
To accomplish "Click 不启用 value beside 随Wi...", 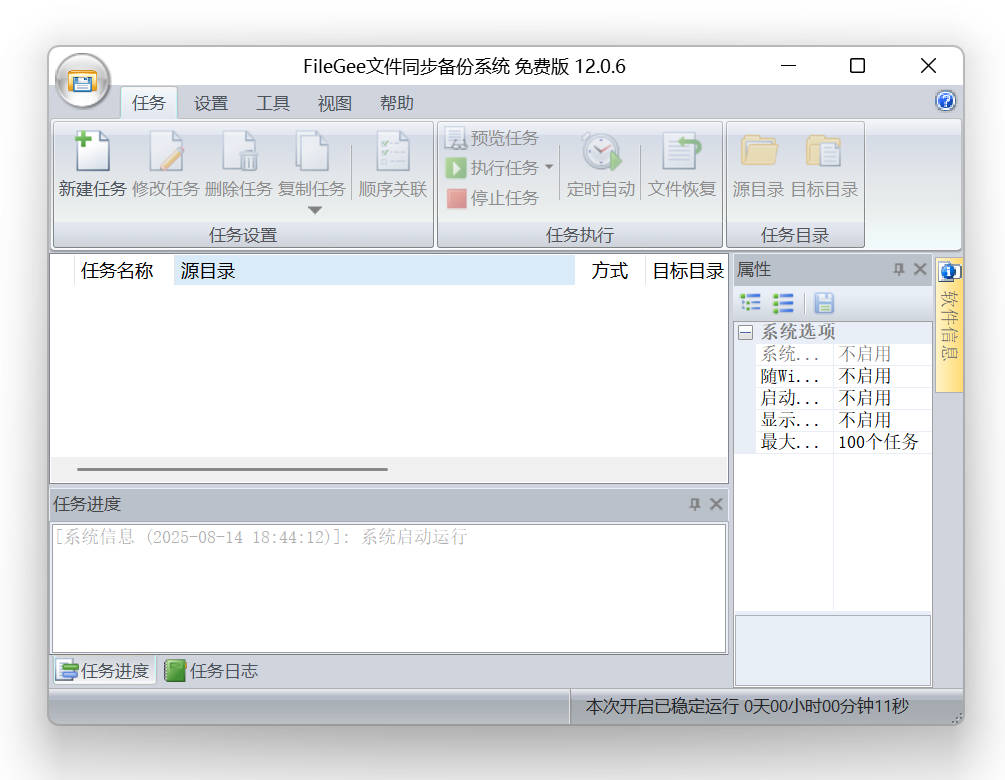I will (882, 376).
